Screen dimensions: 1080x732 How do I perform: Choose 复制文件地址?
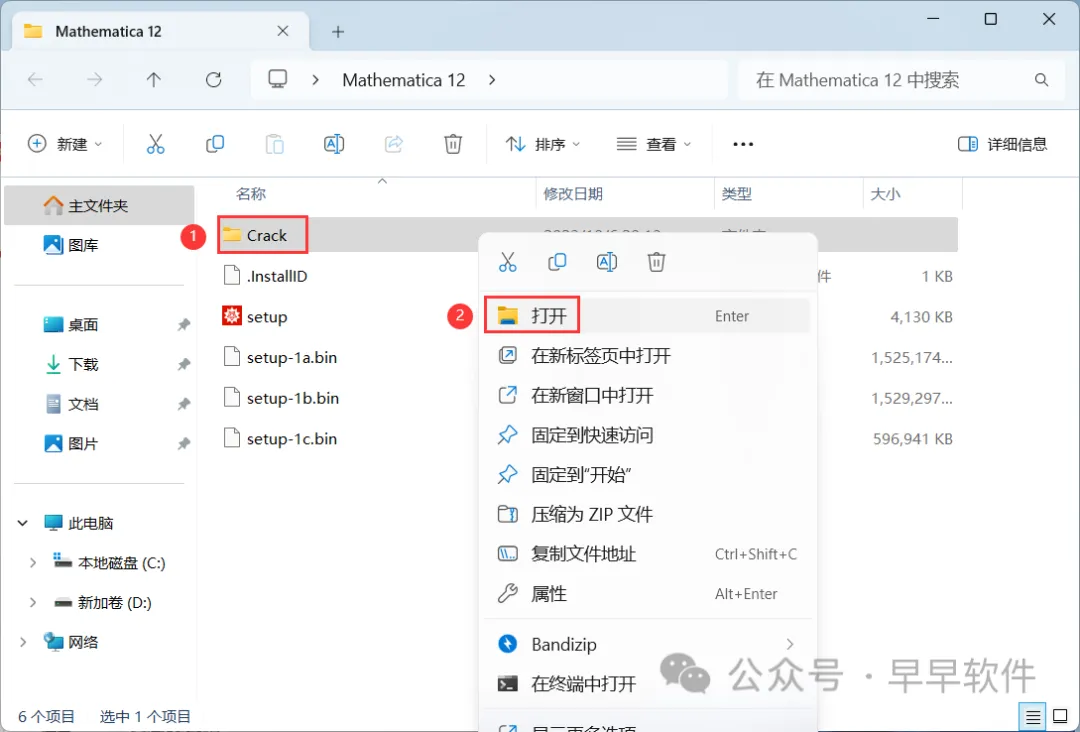point(647,554)
